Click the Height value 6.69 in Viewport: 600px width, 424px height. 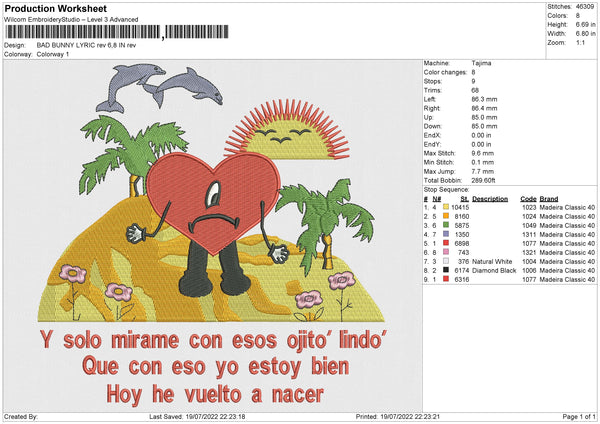coord(585,24)
